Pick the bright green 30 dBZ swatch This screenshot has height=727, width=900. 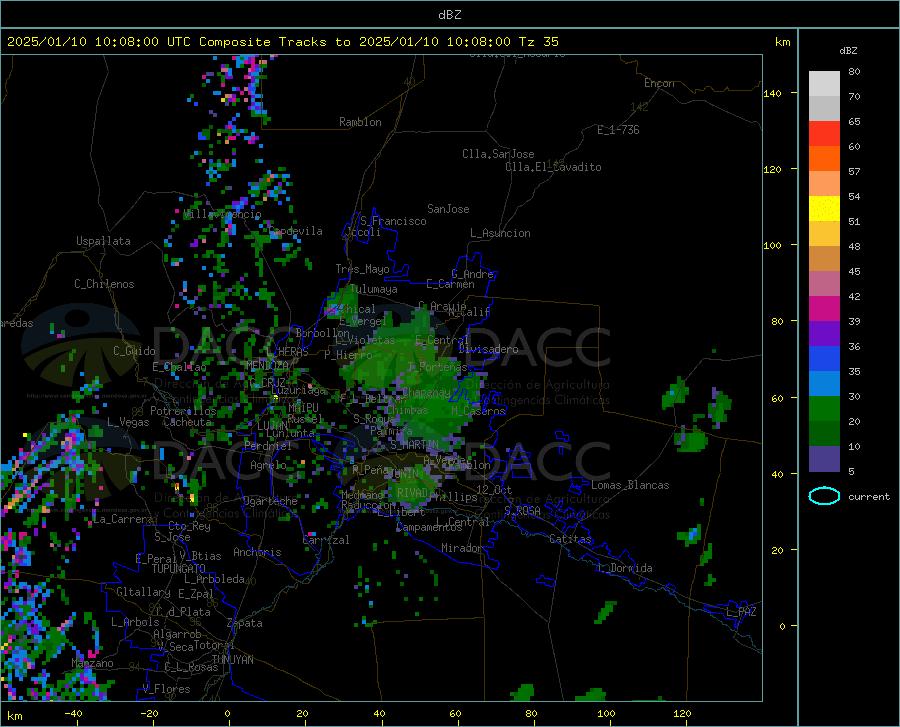click(x=824, y=409)
